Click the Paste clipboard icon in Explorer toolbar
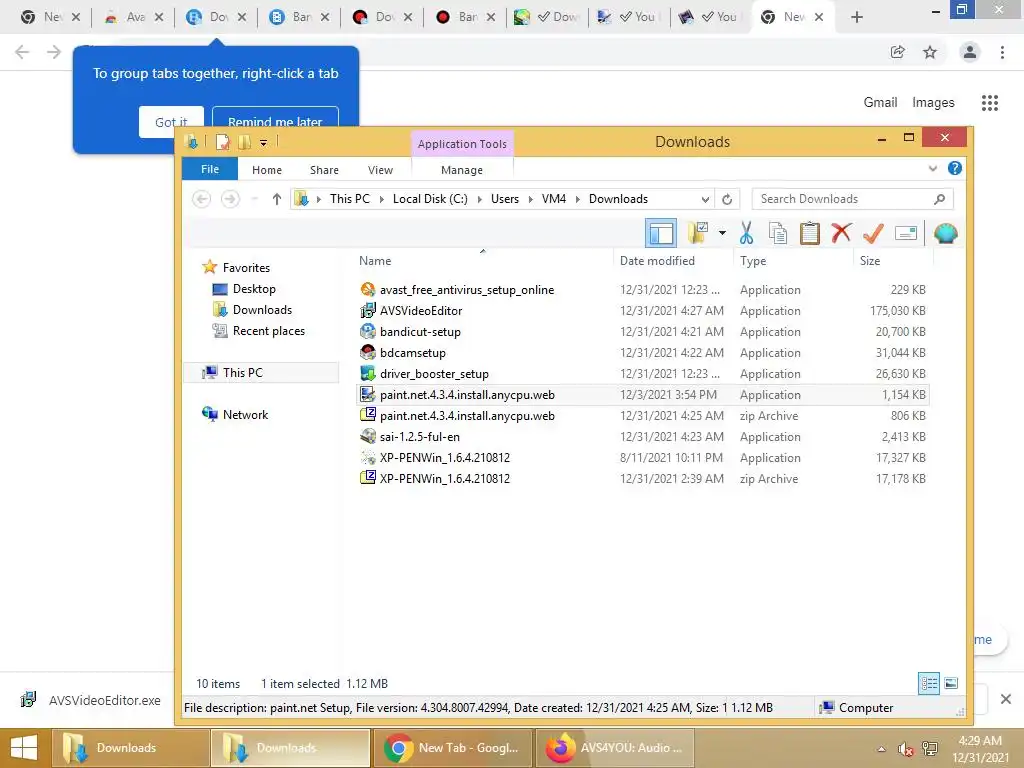The image size is (1024, 768). [x=809, y=232]
